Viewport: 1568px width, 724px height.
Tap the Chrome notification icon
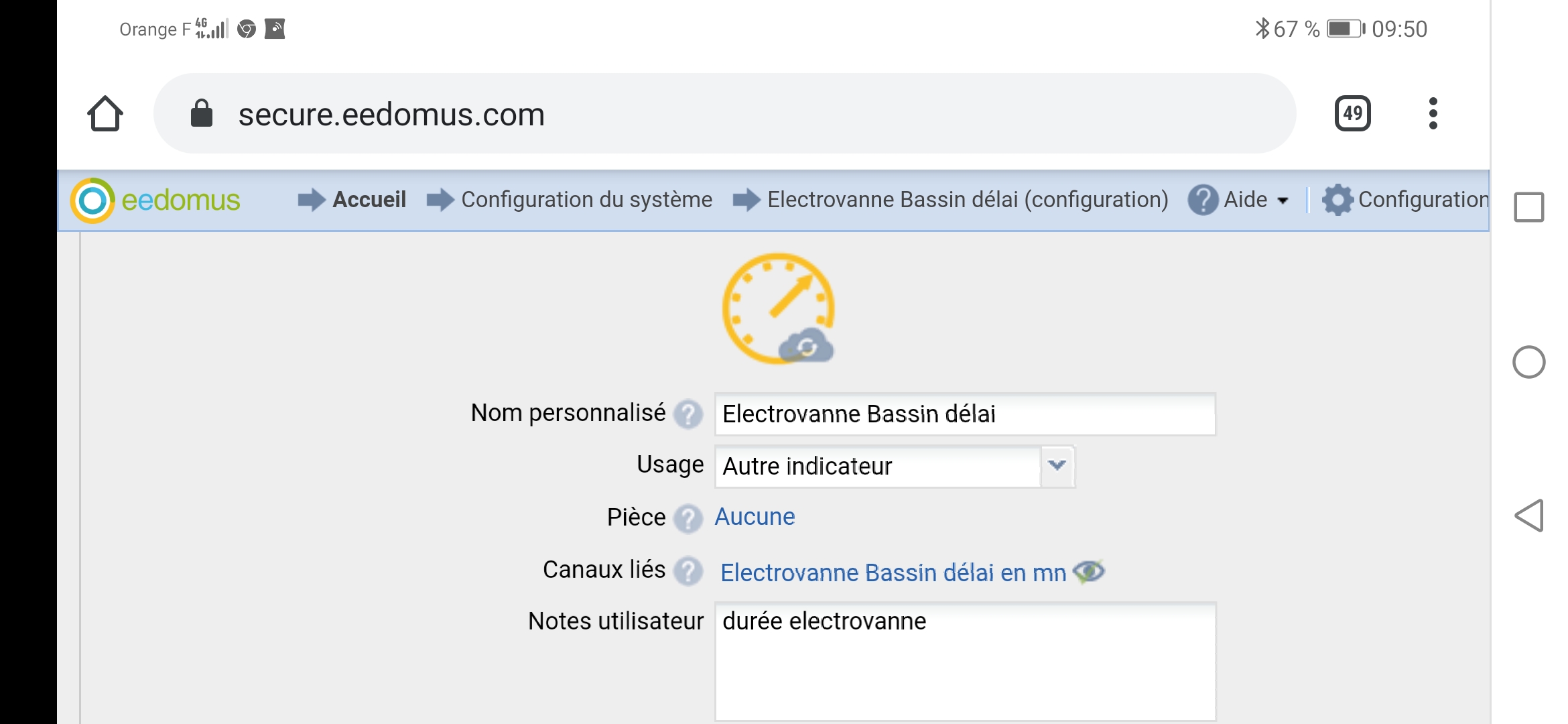(x=247, y=29)
